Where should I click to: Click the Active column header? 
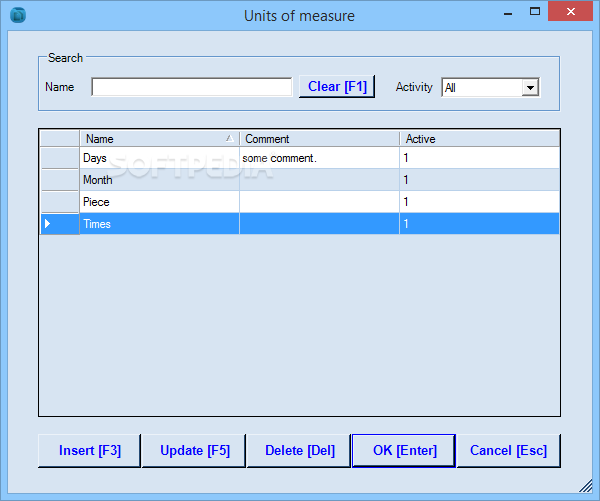(479, 139)
